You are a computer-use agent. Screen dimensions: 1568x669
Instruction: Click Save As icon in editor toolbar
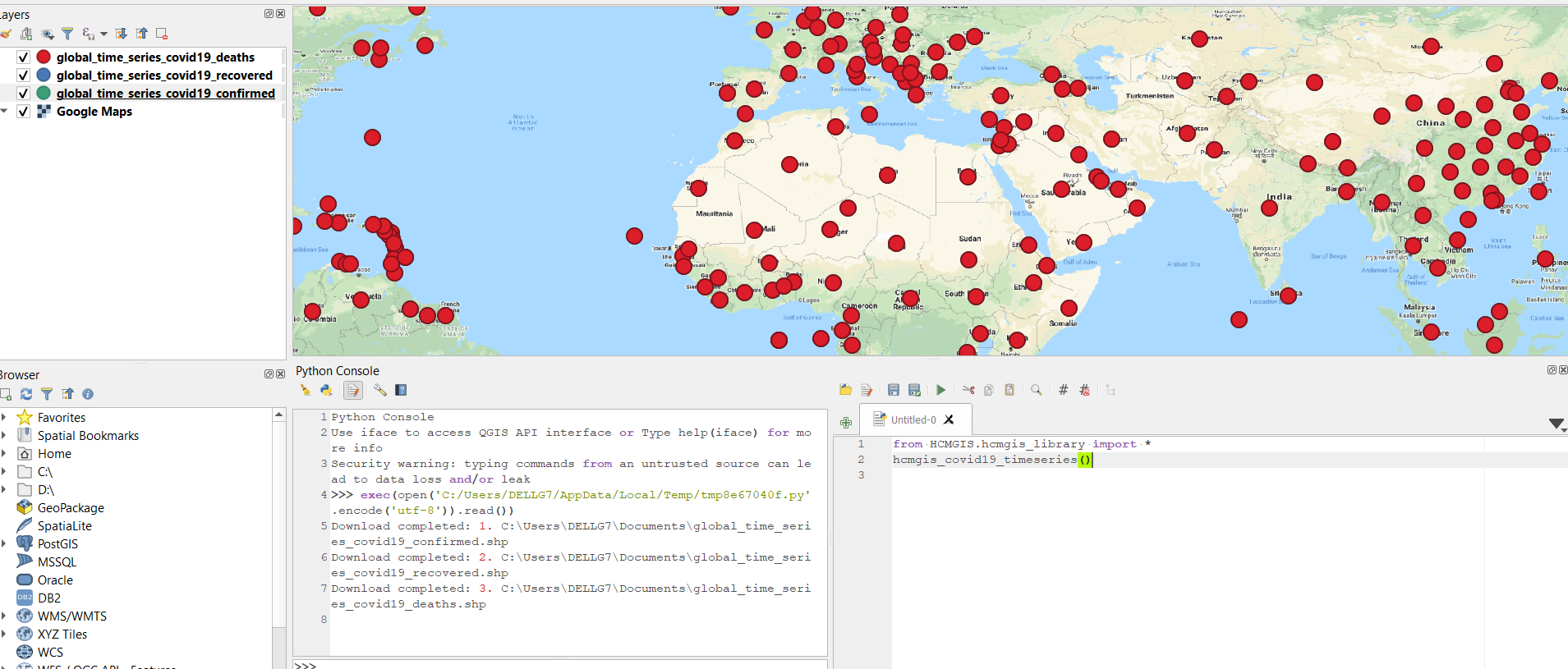(914, 391)
